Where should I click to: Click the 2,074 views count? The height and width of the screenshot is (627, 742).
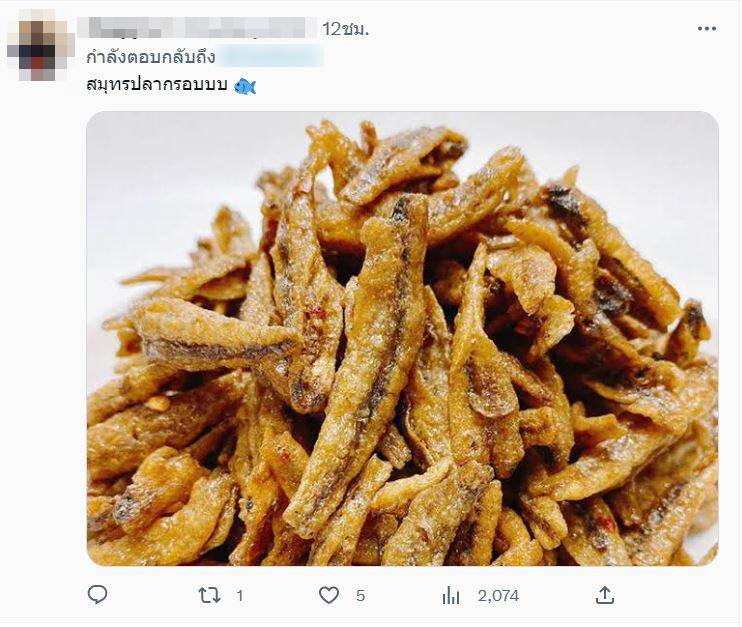coord(498,596)
